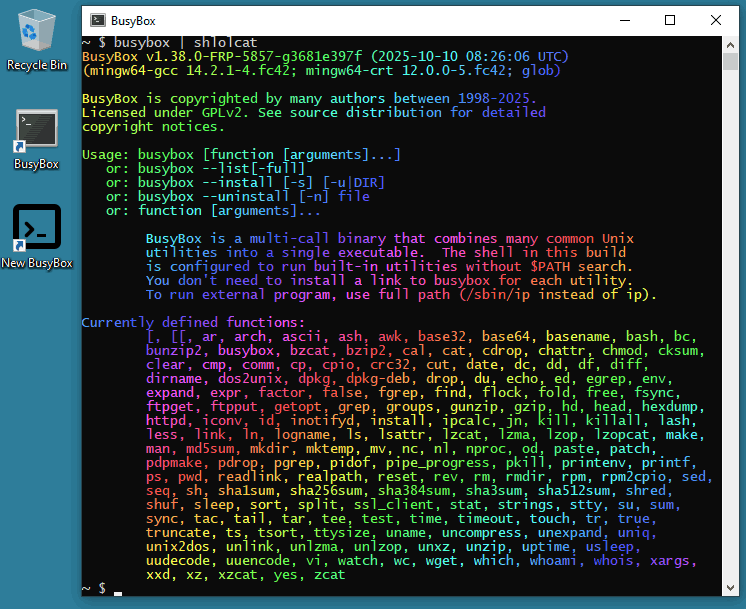Click the 'GPLv2.' license text
Image resolution: width=746 pixels, height=609 pixels.
tap(226, 113)
